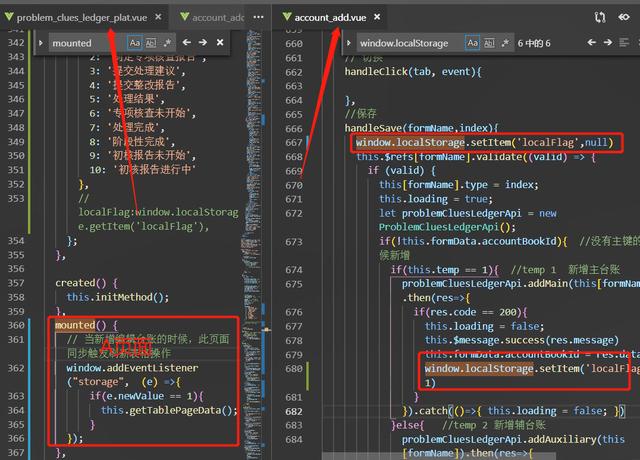This screenshot has width=640, height=460.
Task: Expand replace toggle in right find widget
Action: 349,43
